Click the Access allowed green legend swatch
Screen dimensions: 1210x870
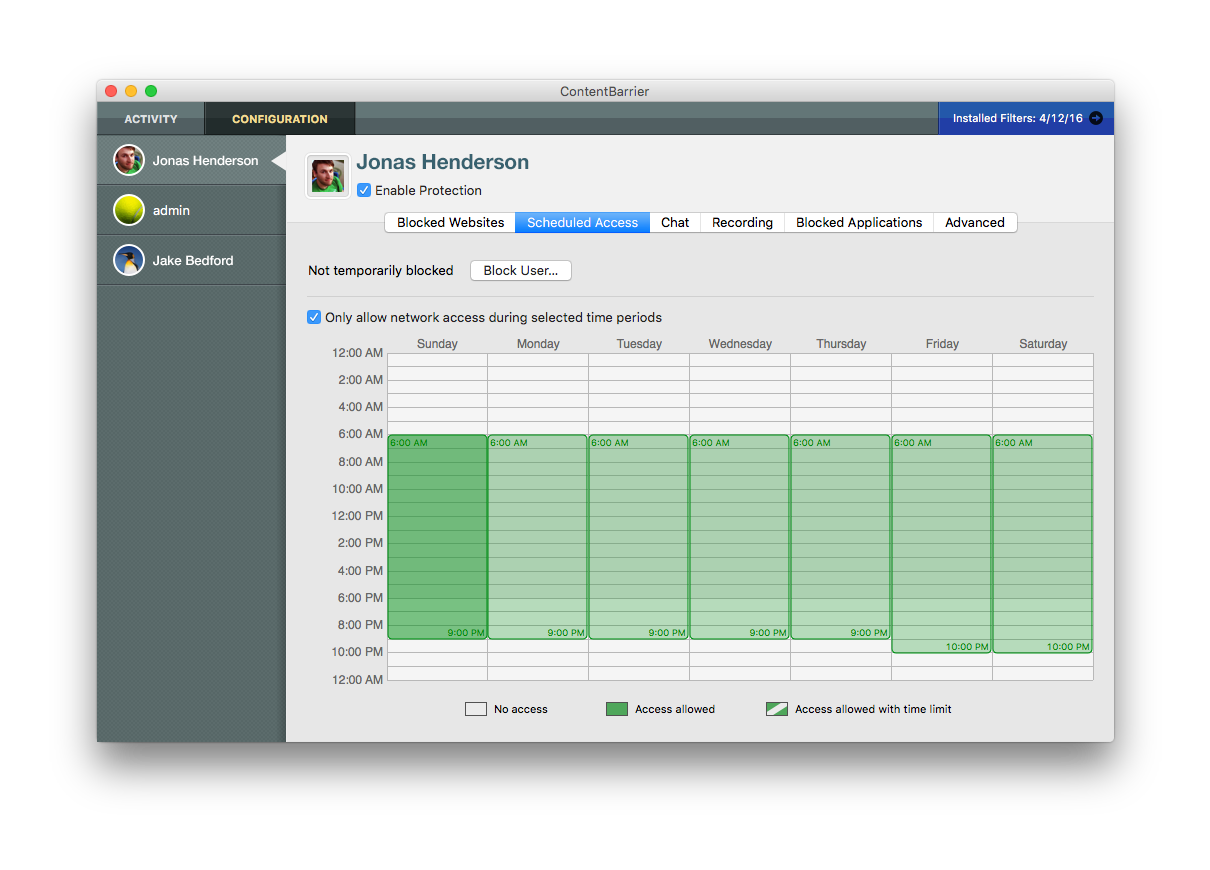(x=616, y=709)
